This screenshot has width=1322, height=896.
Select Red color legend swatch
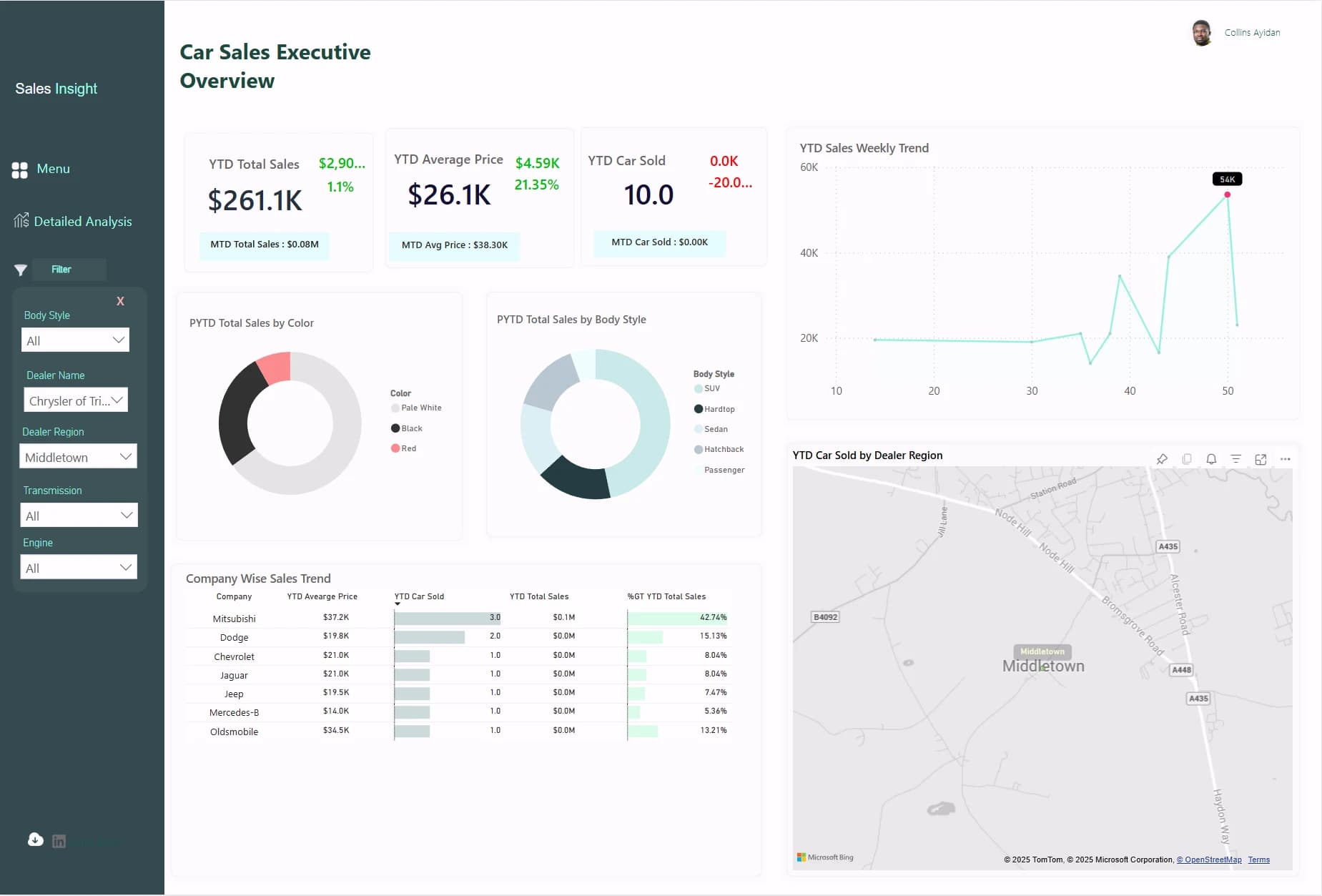click(395, 448)
